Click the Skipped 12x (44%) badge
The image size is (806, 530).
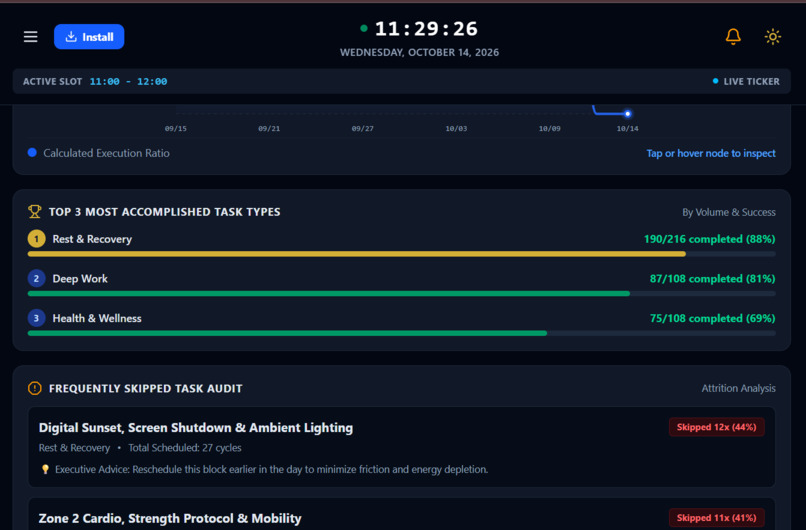(717, 427)
